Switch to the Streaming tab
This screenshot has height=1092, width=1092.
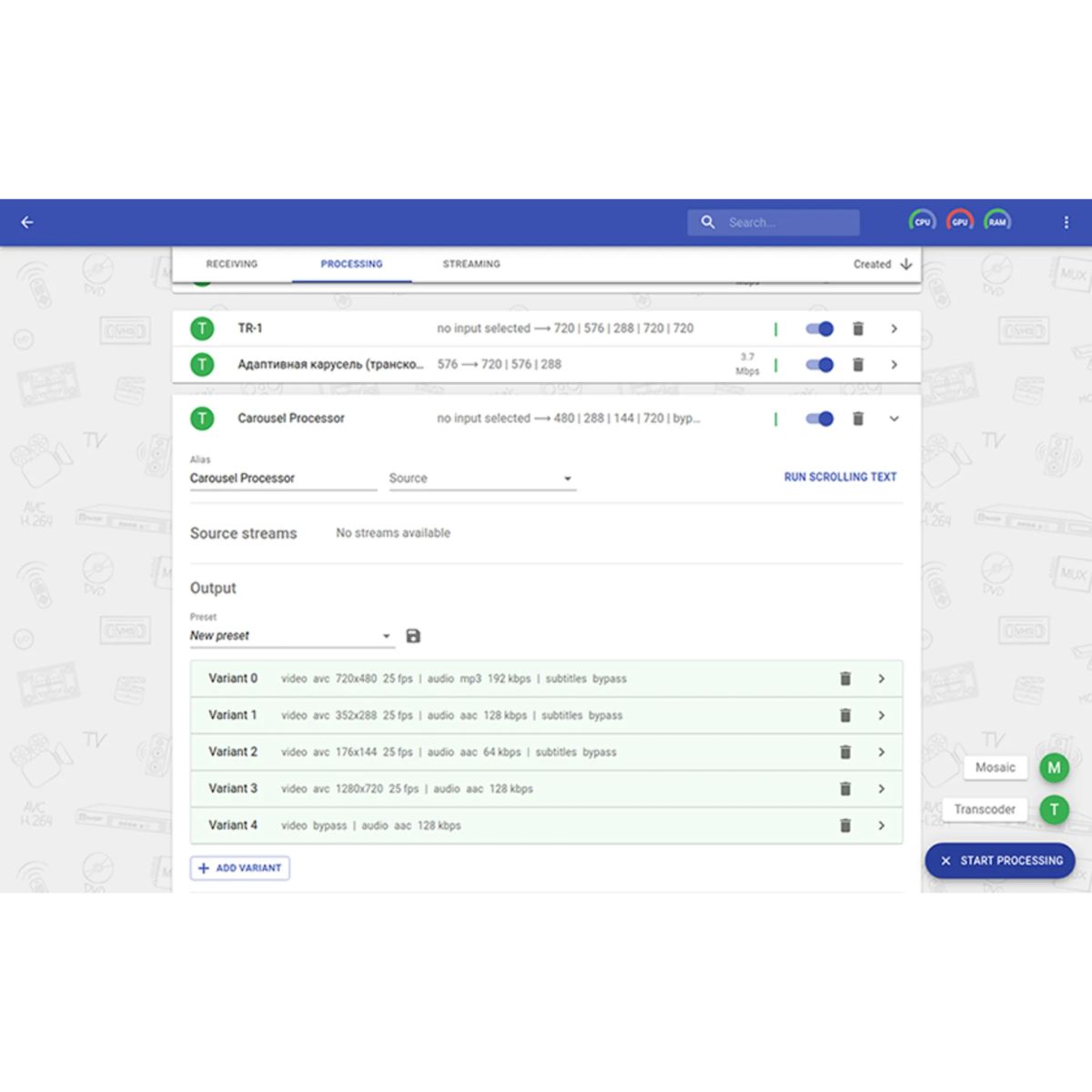pos(471,264)
